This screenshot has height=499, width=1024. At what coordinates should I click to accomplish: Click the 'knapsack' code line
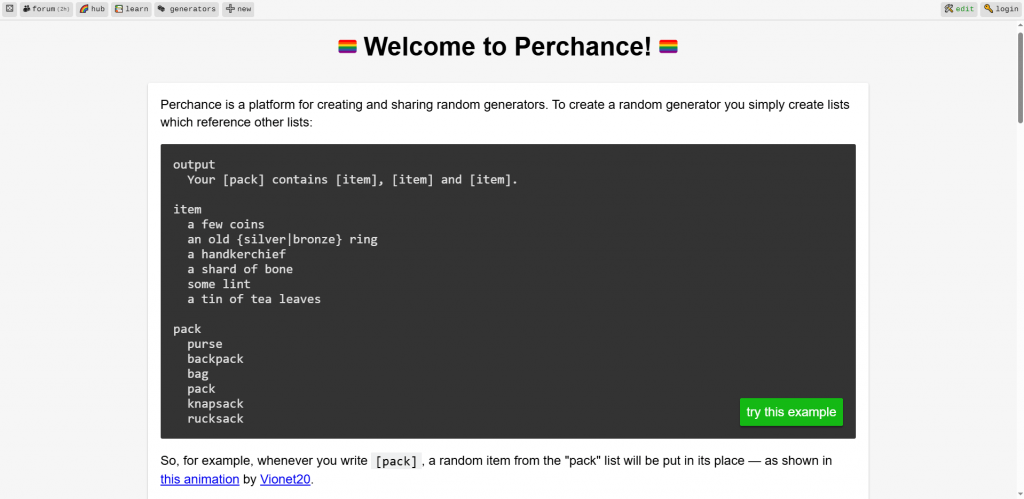216,404
